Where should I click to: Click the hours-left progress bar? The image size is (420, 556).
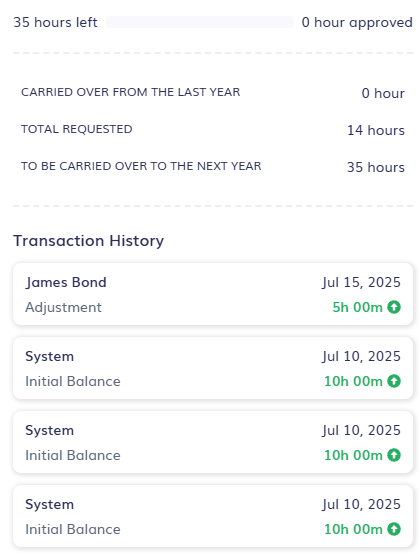(x=200, y=22)
